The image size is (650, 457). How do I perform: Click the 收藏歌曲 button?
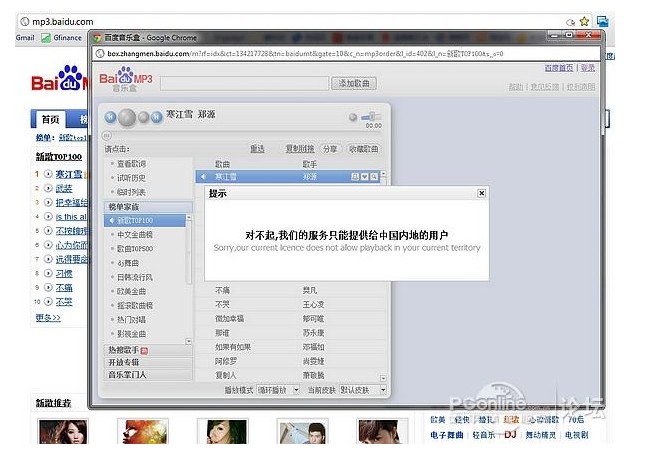(364, 149)
